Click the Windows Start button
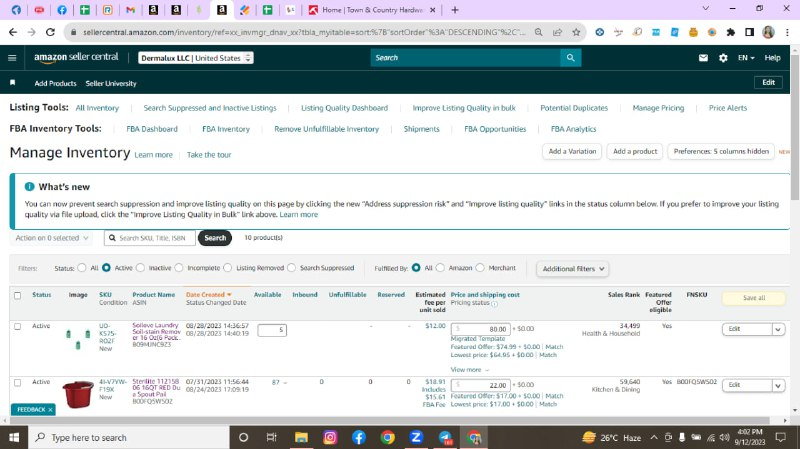Image resolution: width=800 pixels, height=449 pixels. [x=14, y=438]
